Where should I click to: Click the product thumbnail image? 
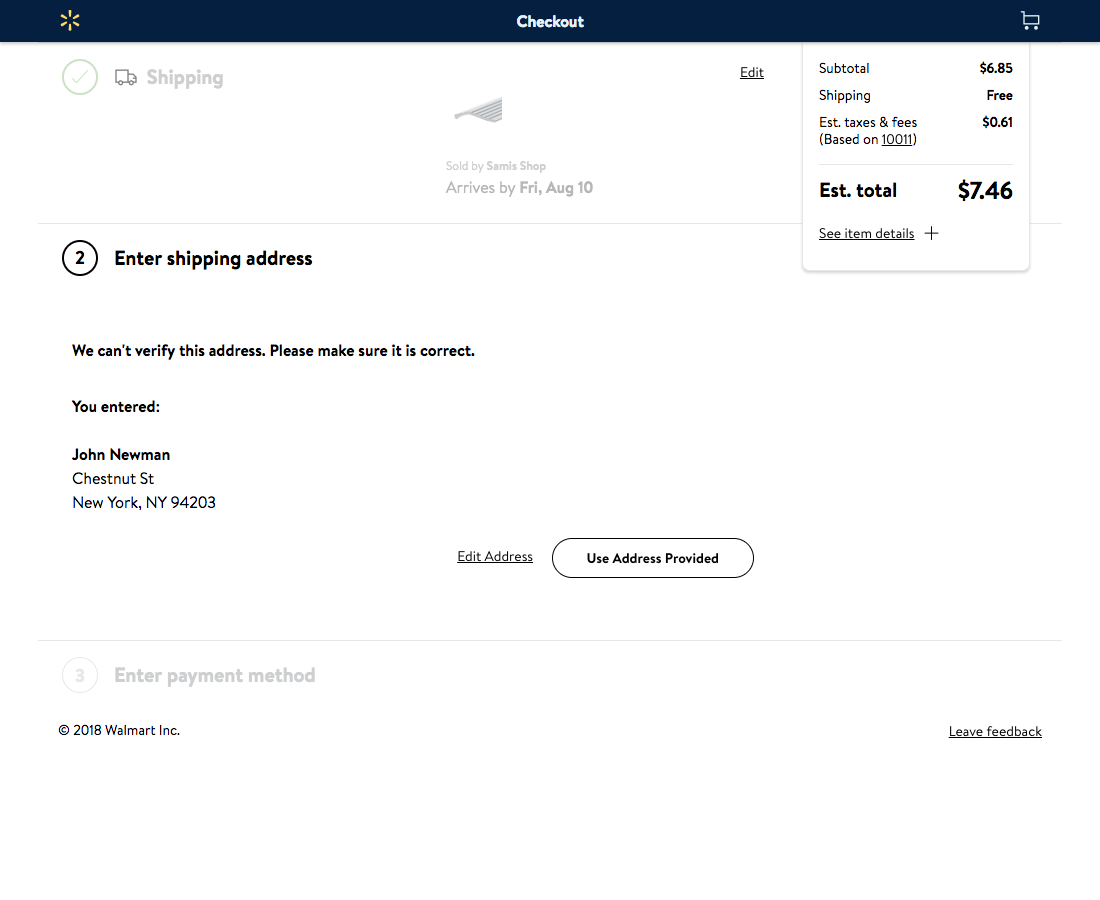(478, 110)
